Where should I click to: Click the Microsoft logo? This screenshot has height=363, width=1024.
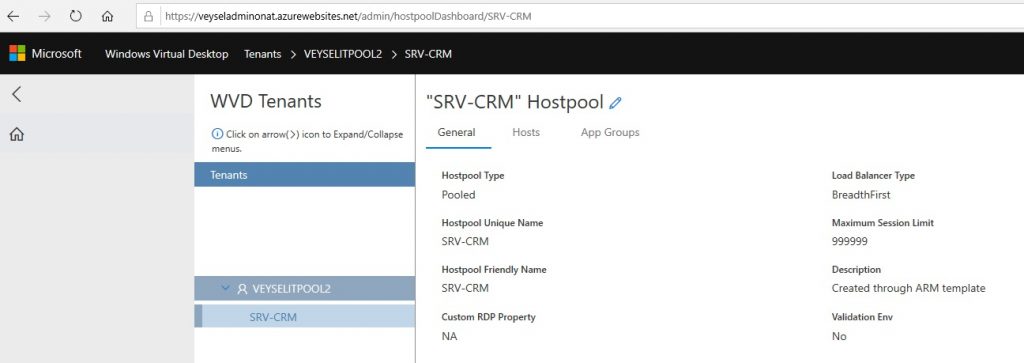pyautogui.click(x=17, y=54)
